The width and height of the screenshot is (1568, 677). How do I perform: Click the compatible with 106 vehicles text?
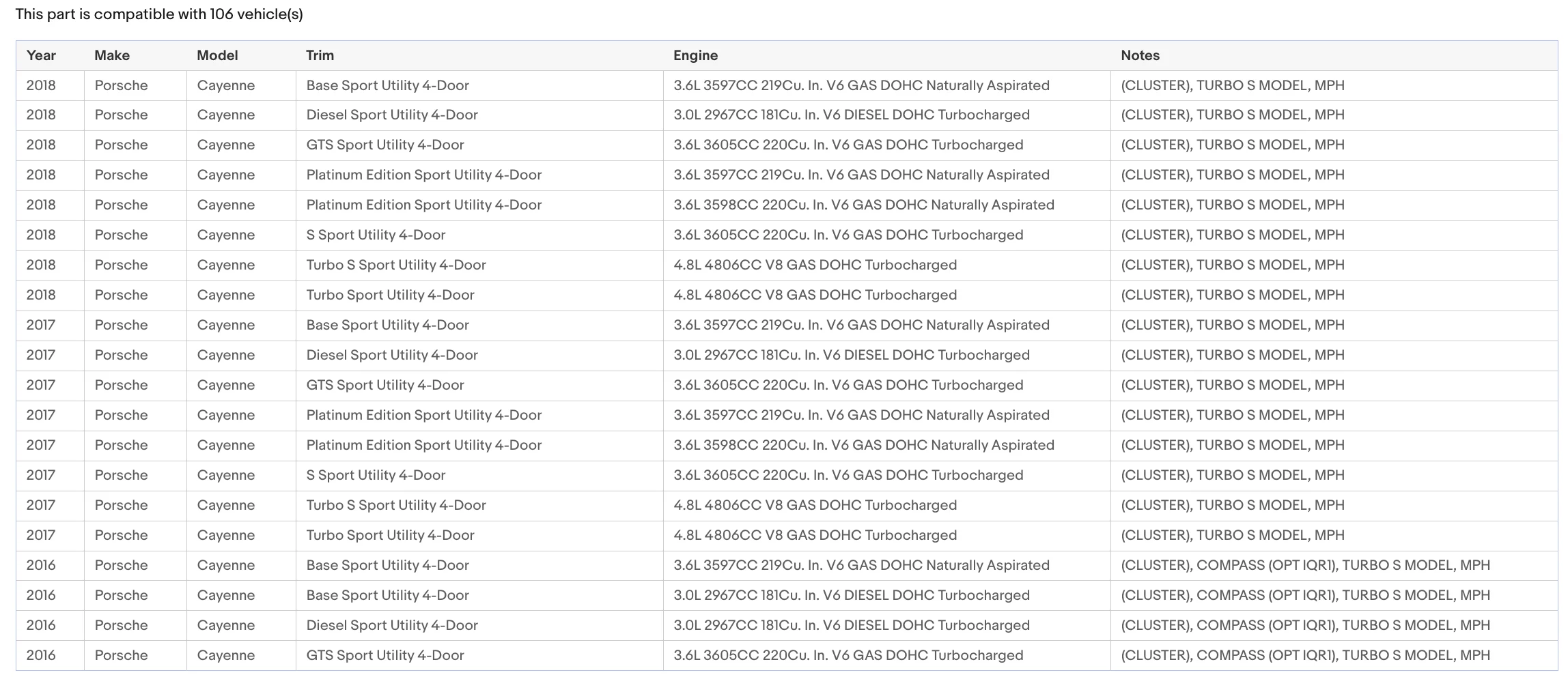click(159, 14)
